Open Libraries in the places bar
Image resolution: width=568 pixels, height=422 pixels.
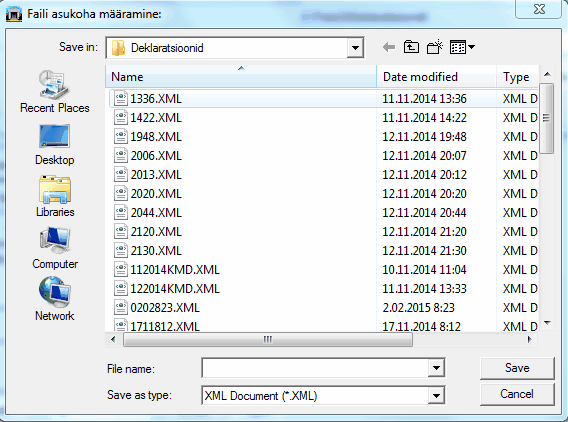coord(55,196)
